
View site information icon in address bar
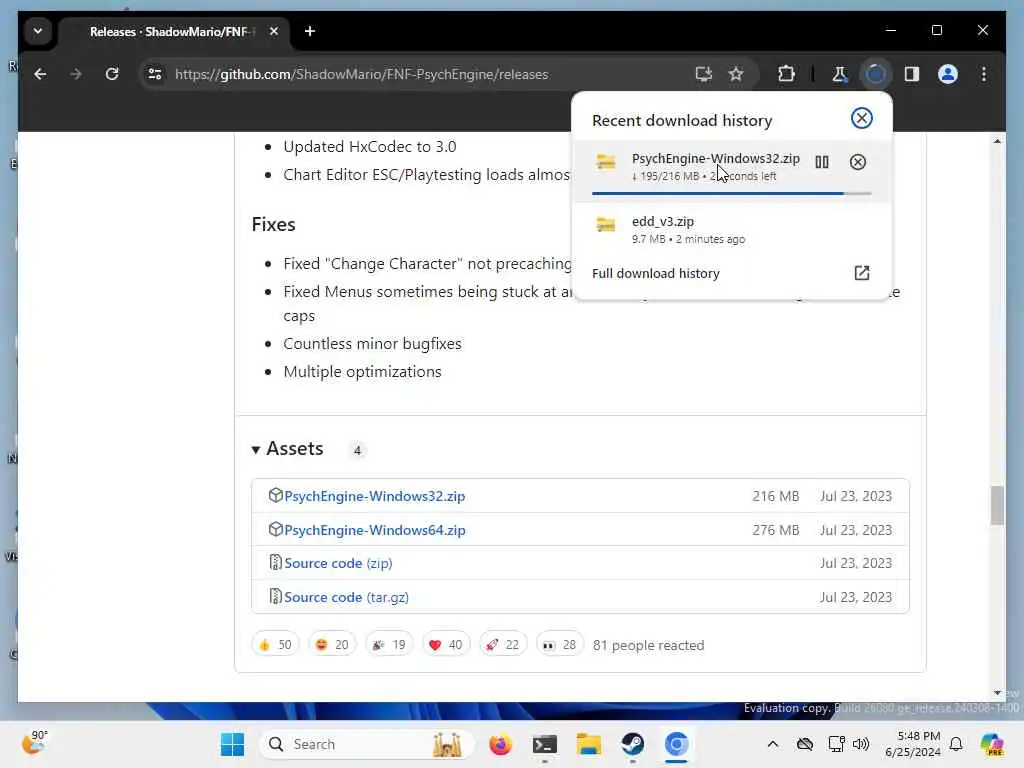tap(155, 74)
